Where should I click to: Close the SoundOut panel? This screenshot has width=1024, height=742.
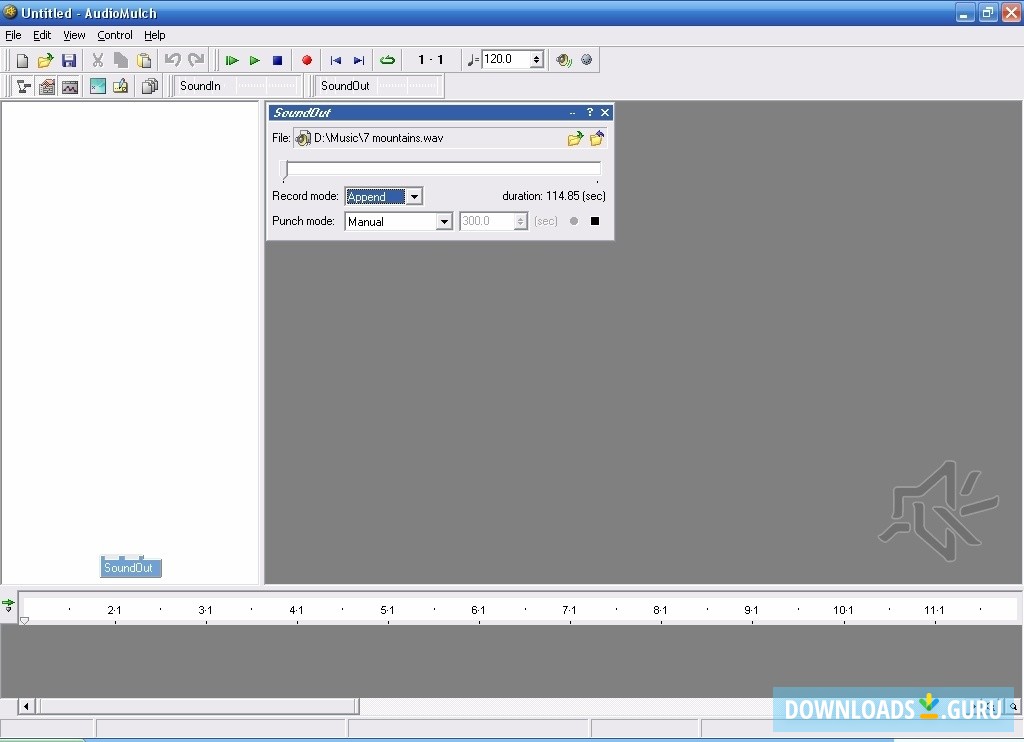tap(605, 112)
